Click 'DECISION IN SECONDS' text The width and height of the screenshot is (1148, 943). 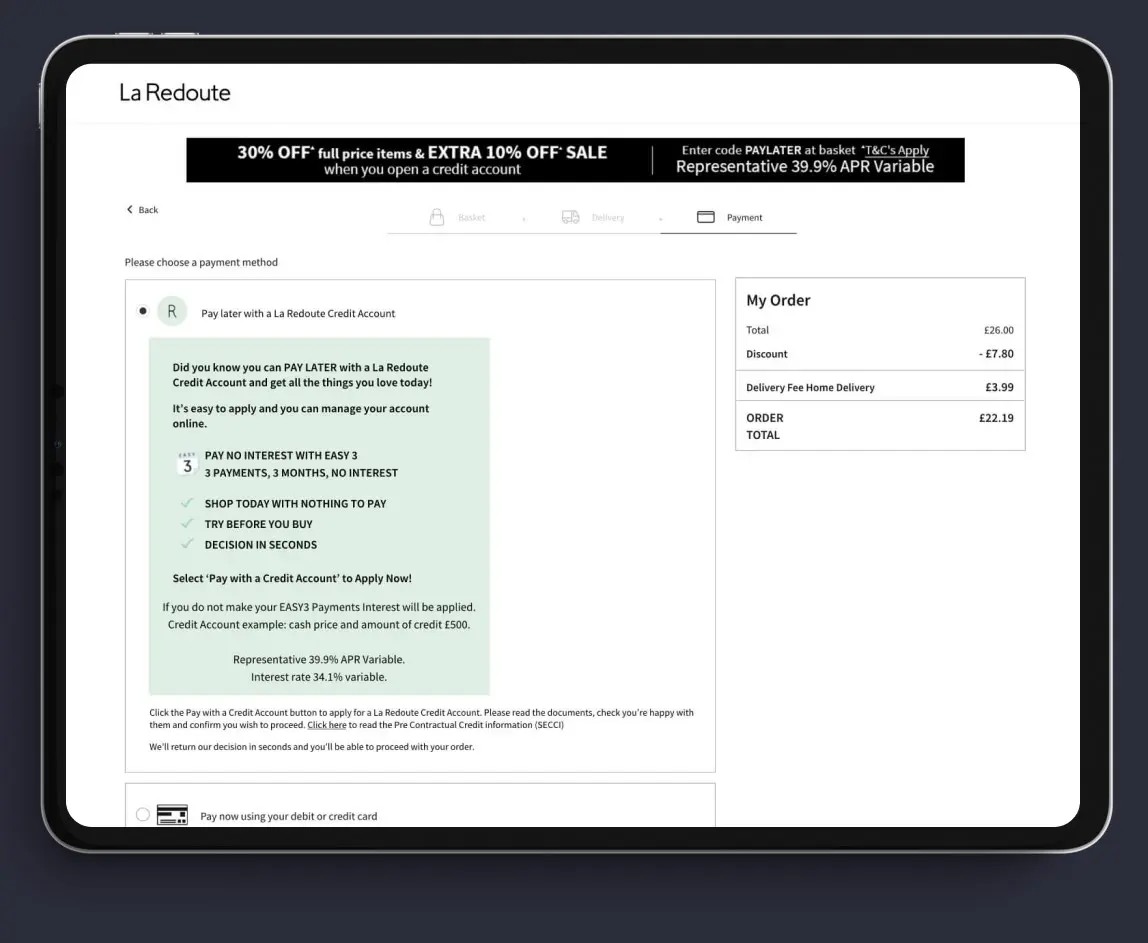(x=261, y=545)
